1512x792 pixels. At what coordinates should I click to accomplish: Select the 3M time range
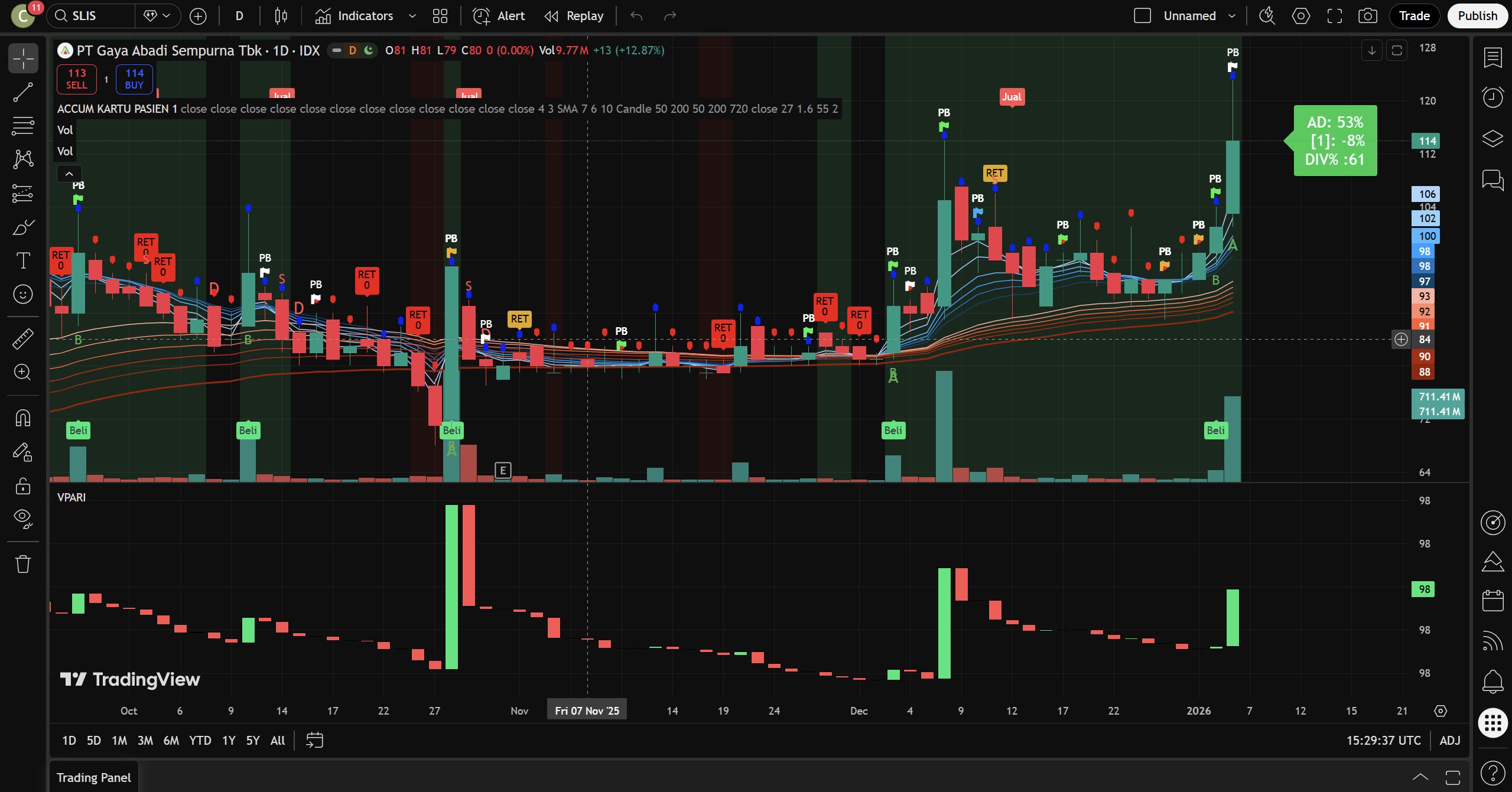click(145, 740)
